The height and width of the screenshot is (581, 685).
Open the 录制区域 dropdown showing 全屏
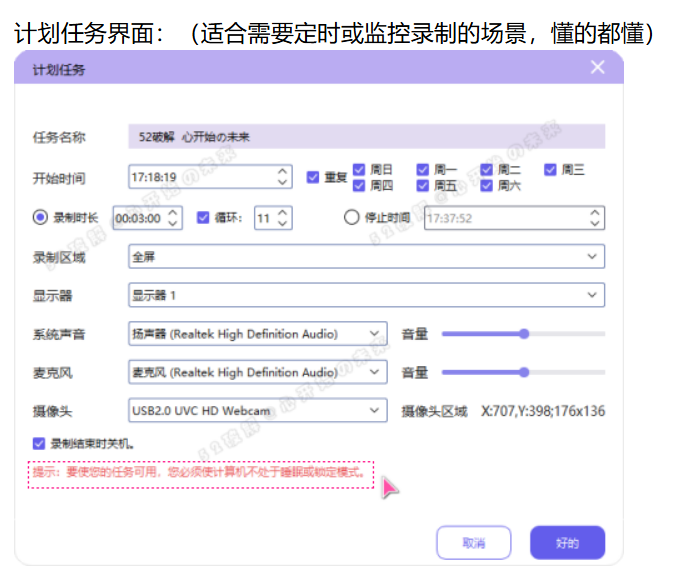point(366,256)
